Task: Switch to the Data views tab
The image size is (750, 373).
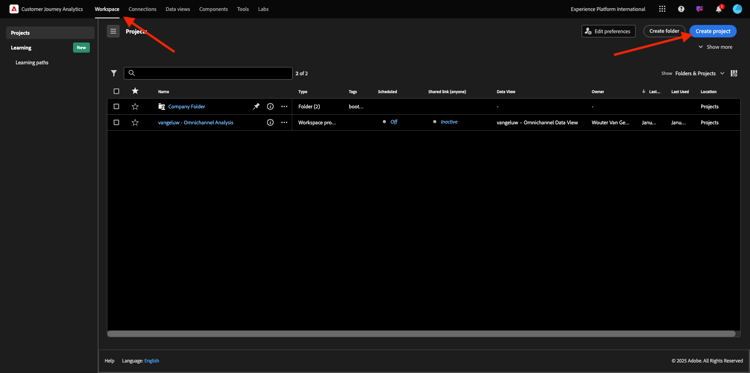Action: [x=177, y=9]
